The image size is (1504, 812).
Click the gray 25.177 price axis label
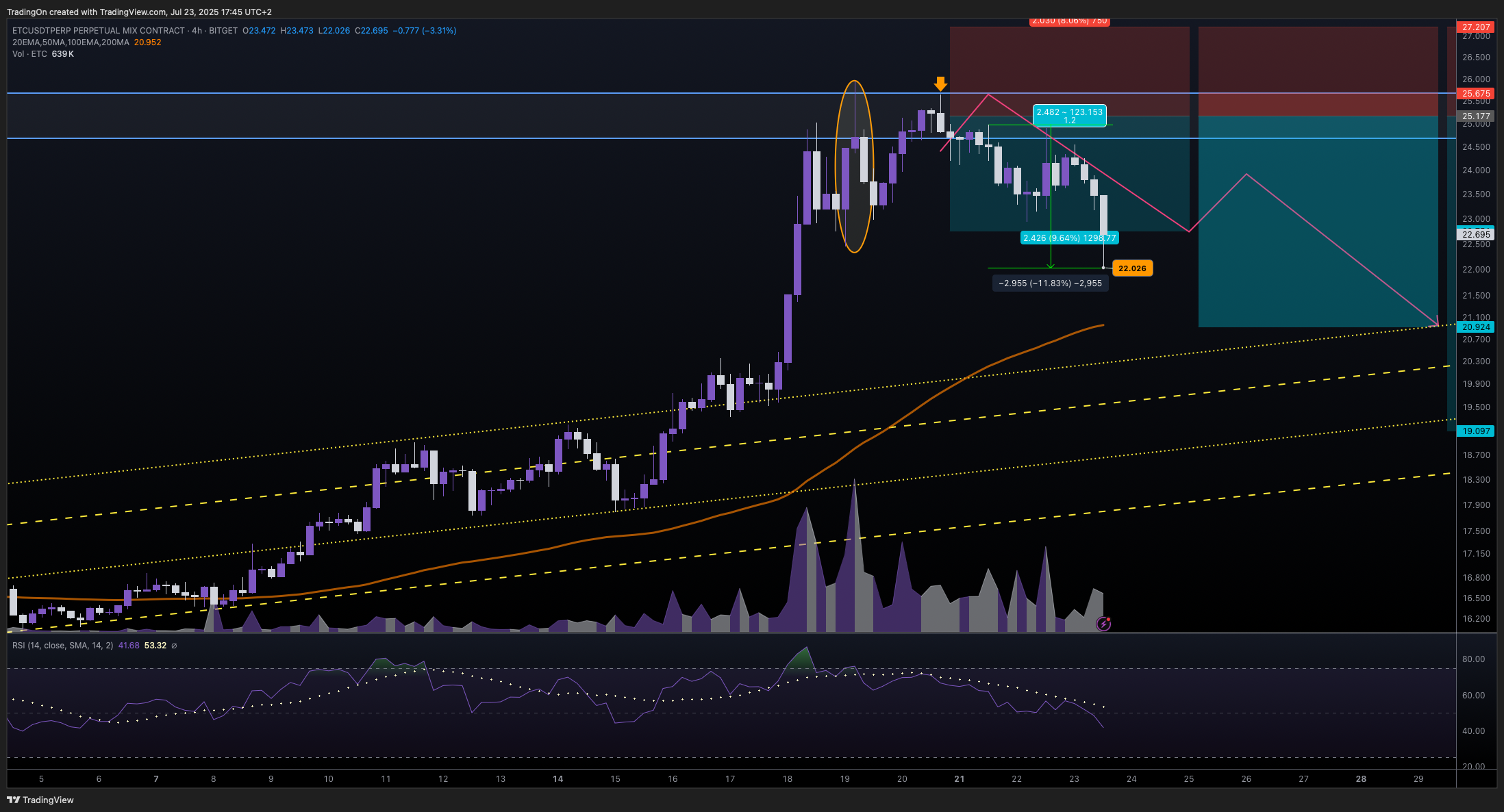coord(1476,116)
